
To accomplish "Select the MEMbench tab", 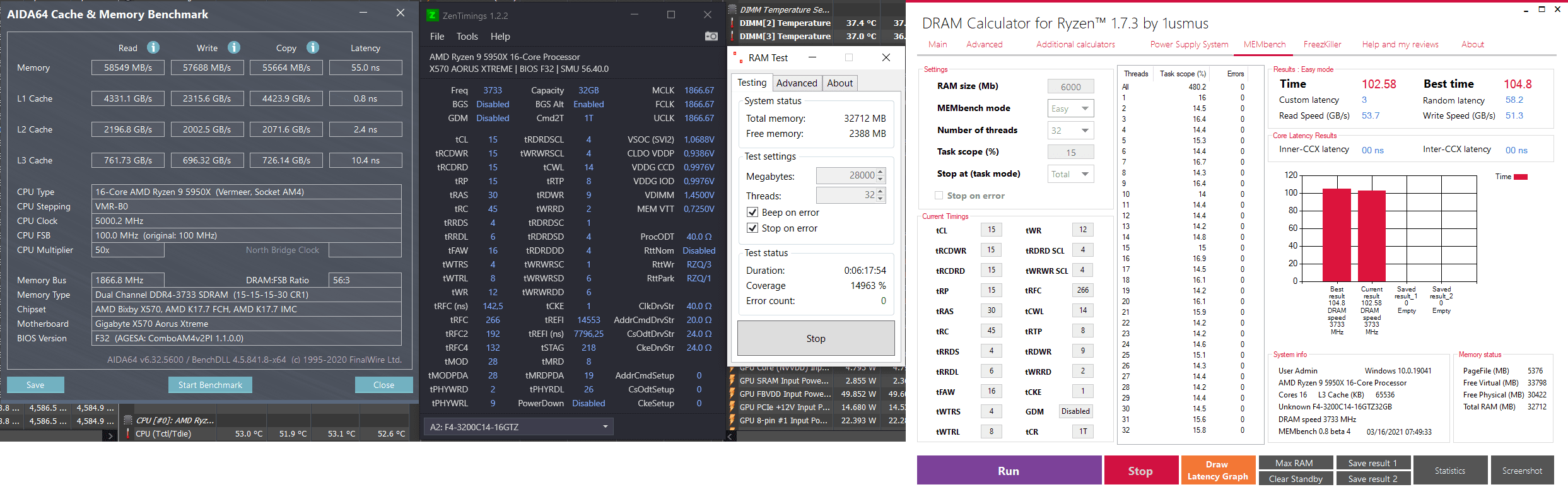I will coord(1265,44).
